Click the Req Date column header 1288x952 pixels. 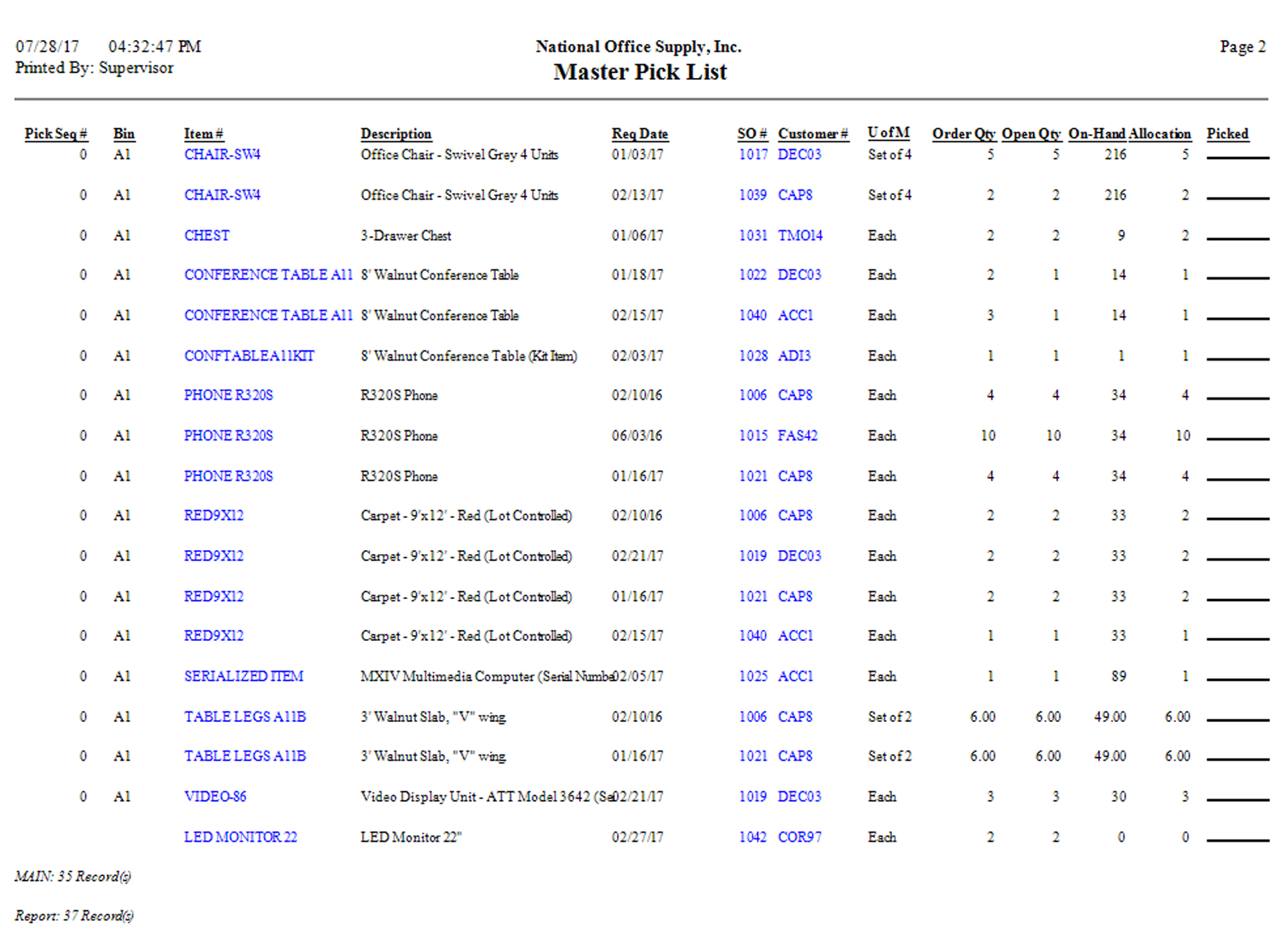coord(639,134)
